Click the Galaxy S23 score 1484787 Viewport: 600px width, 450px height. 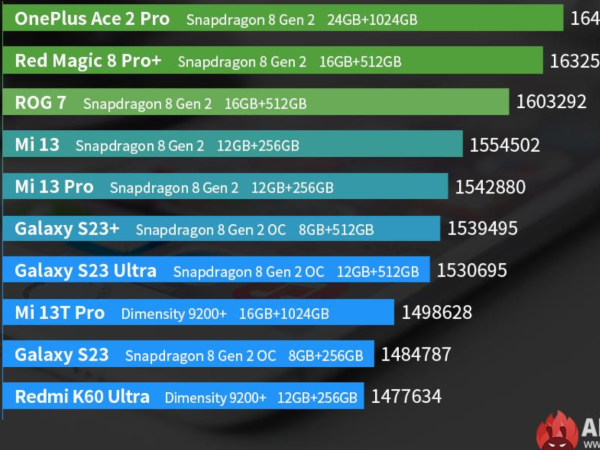click(x=416, y=355)
